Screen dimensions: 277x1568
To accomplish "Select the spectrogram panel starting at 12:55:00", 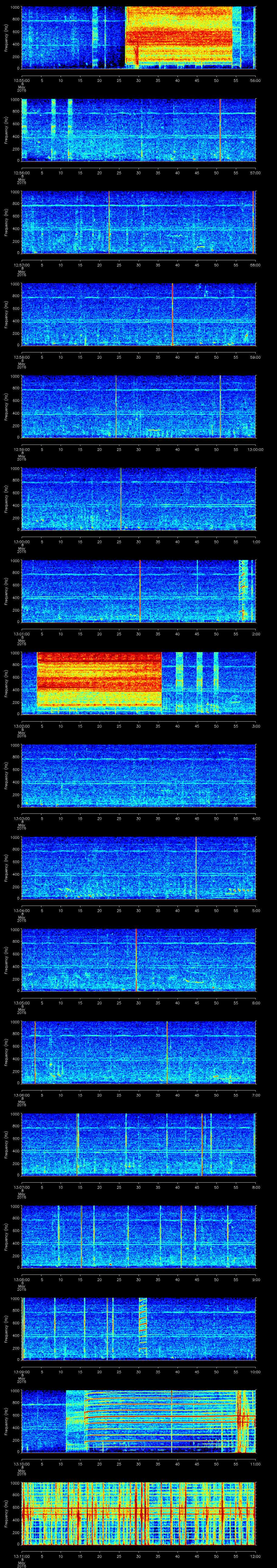I will tap(138, 38).
